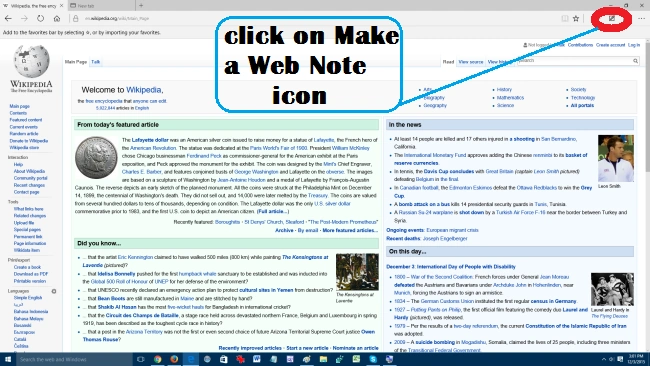The height and width of the screenshot is (366, 650).
Task: Click the Make a Web Note icon
Action: (611, 18)
